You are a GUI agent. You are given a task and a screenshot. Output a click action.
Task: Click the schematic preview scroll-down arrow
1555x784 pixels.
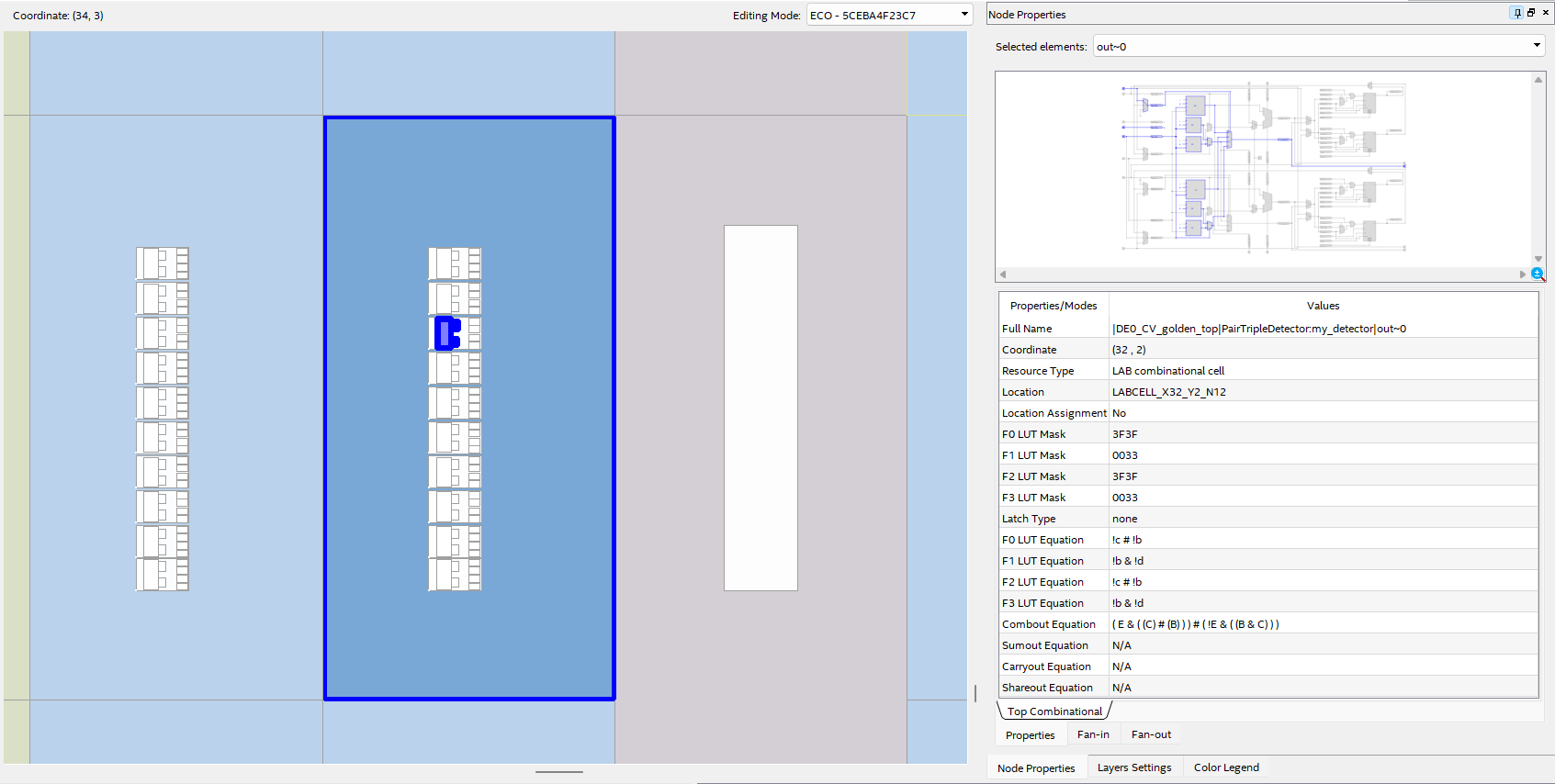click(x=1538, y=259)
